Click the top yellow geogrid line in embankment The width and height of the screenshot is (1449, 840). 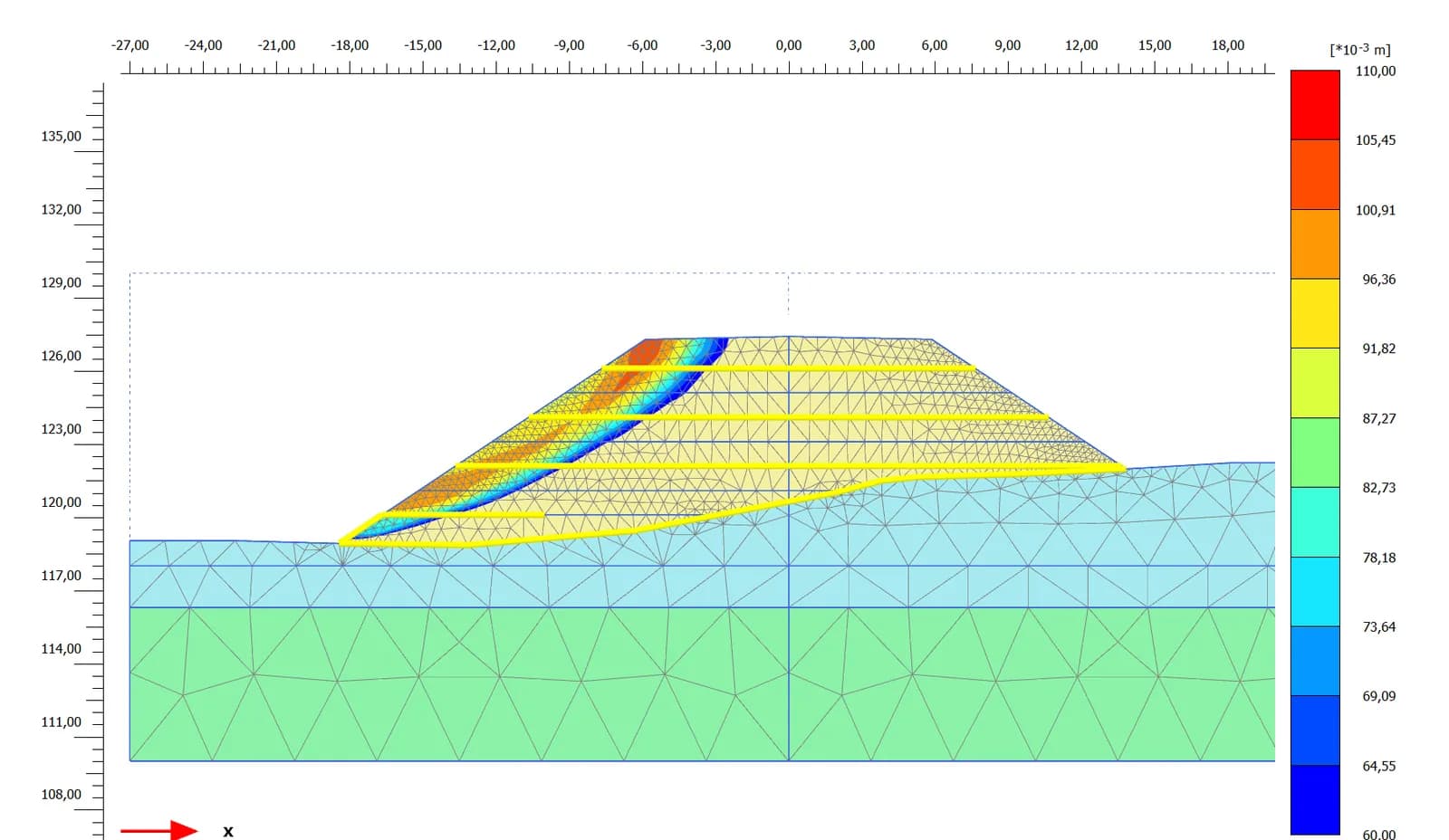[x=789, y=368]
